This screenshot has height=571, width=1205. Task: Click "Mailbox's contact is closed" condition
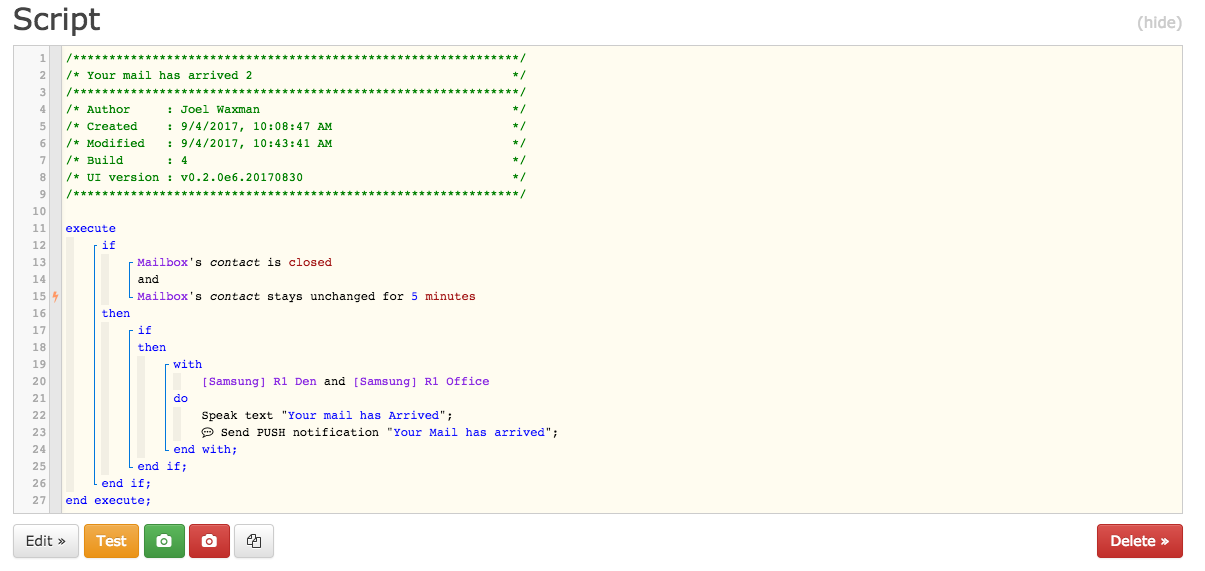pyautogui.click(x=234, y=262)
